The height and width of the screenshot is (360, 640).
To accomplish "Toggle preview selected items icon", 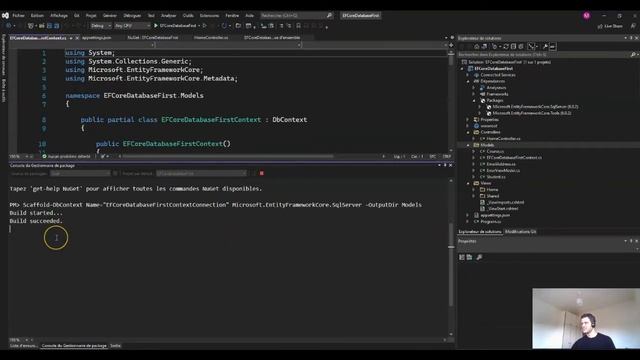I will 553,47.
